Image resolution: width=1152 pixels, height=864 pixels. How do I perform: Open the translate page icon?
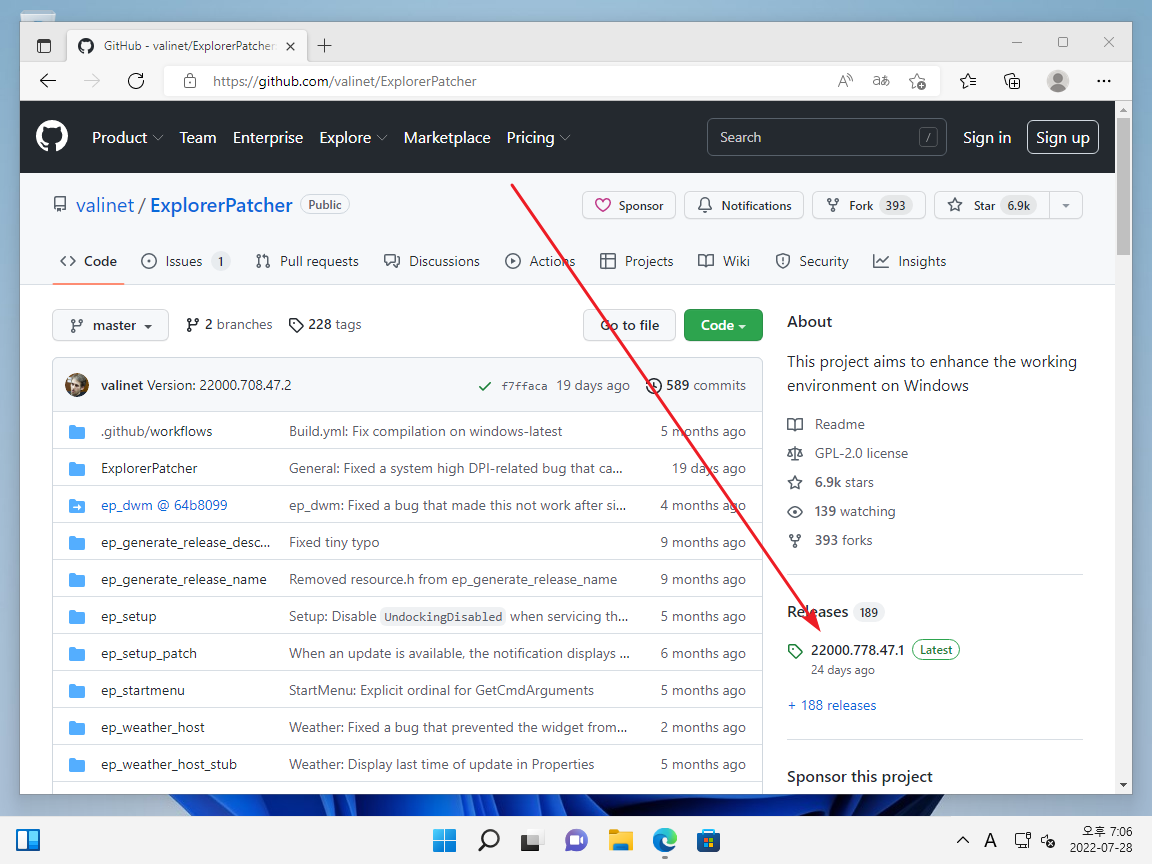(881, 81)
